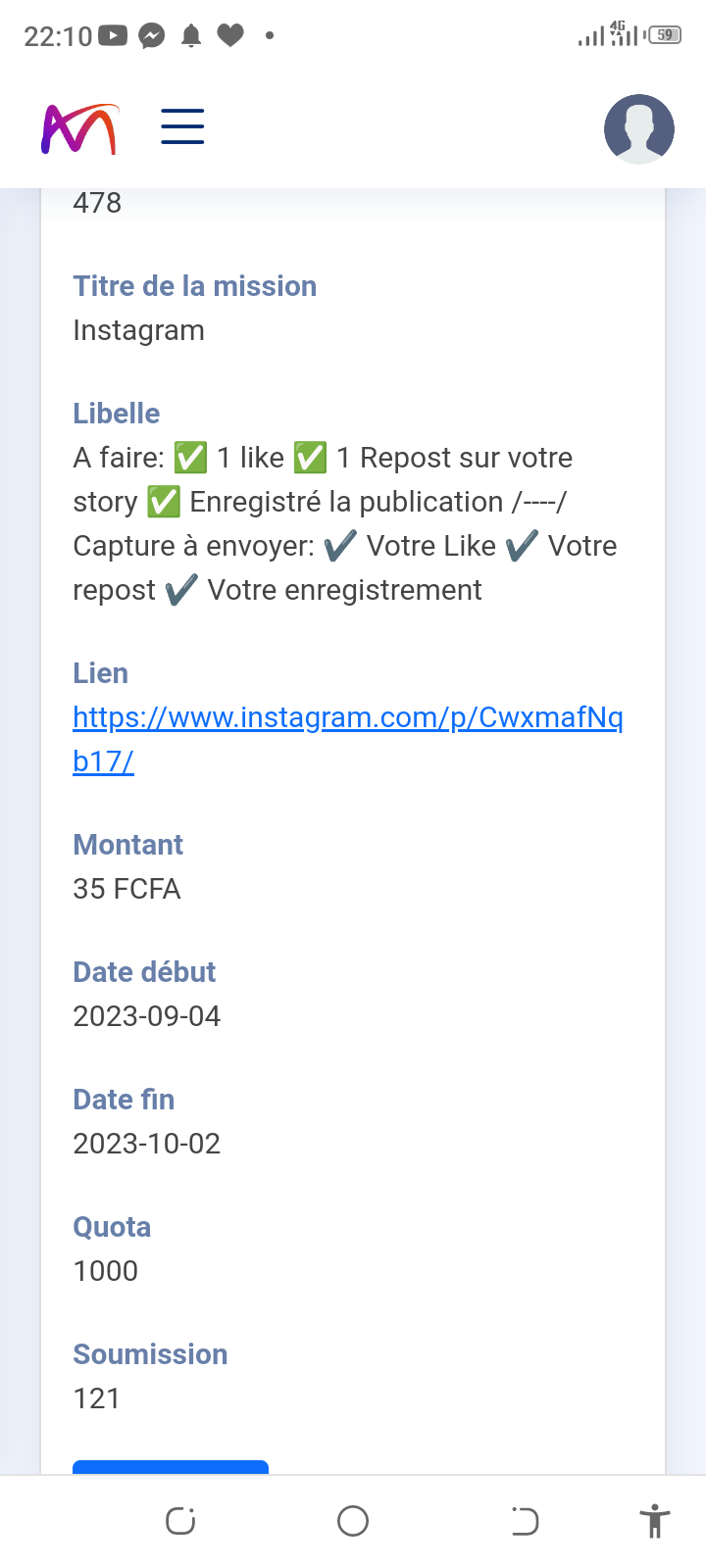Open the hamburger navigation menu
706x1568 pixels.
click(x=182, y=127)
